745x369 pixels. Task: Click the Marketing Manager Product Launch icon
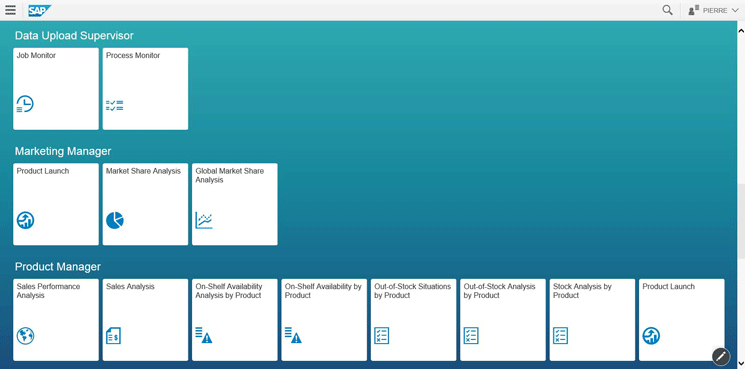tap(25, 220)
